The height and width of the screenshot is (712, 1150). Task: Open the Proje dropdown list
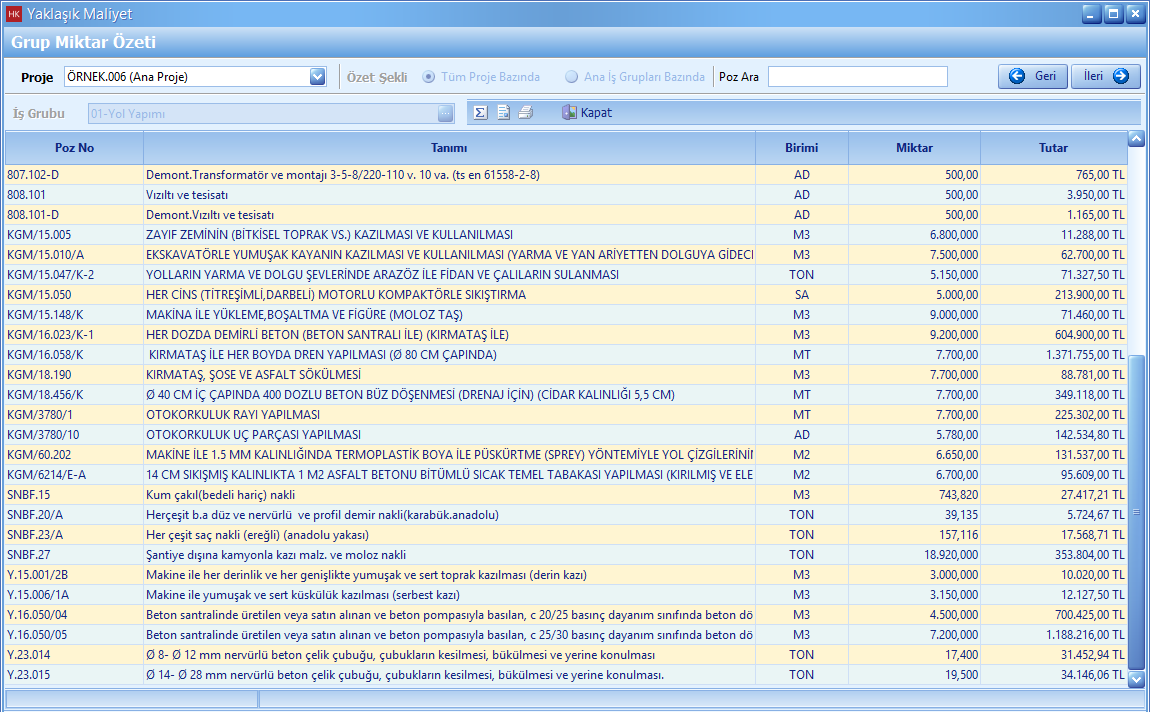pyautogui.click(x=318, y=77)
